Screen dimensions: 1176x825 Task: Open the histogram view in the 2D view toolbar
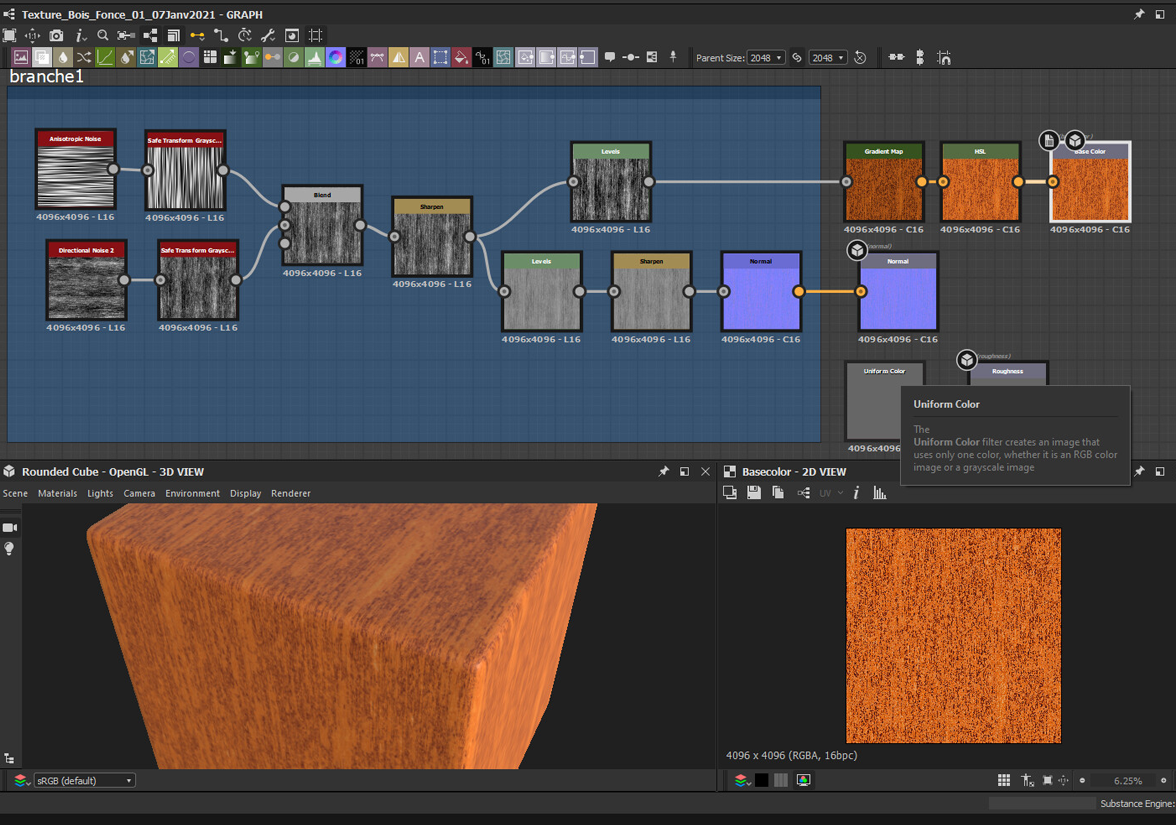pos(879,492)
